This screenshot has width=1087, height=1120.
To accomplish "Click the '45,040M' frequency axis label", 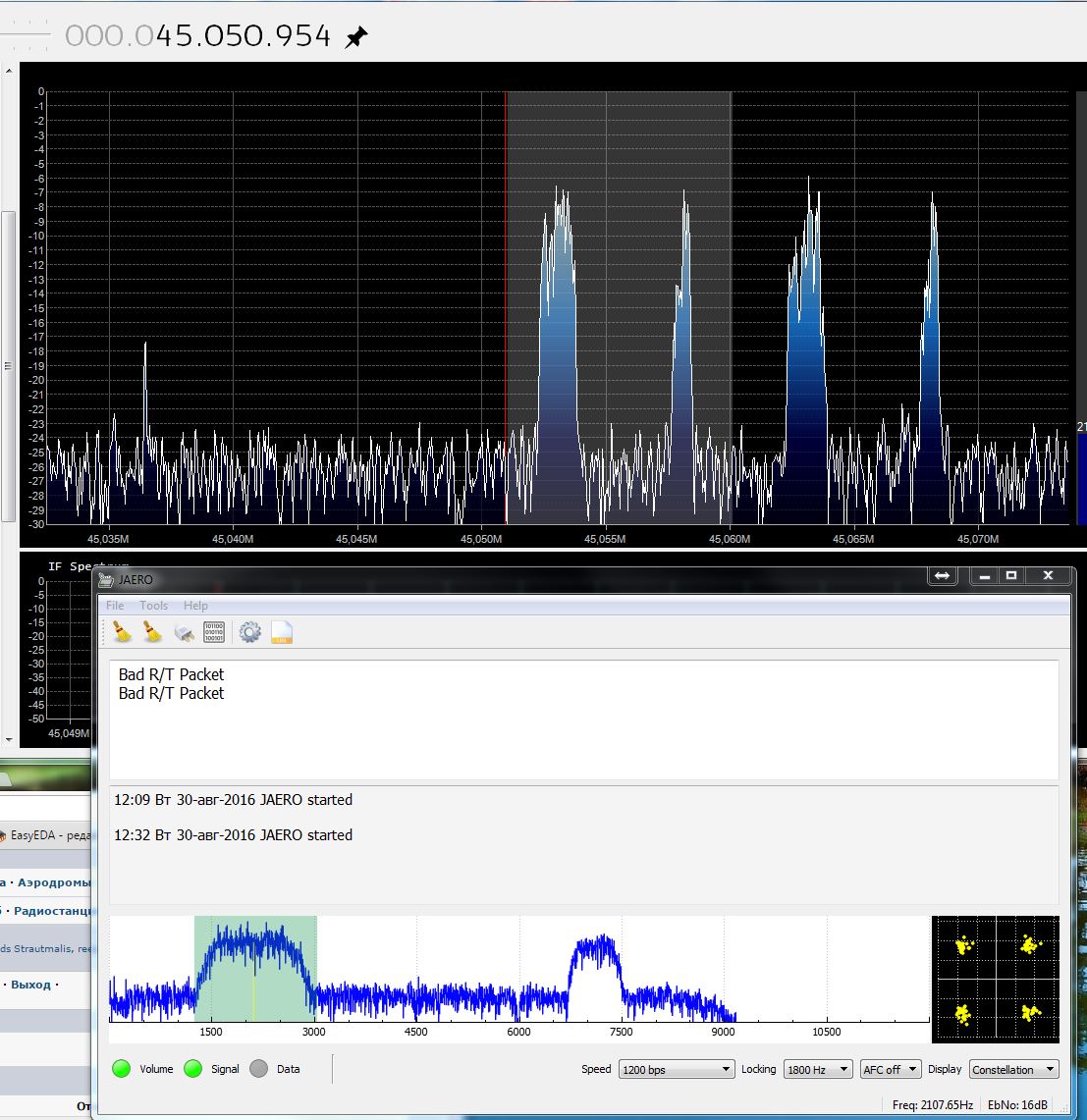I will coord(233,539).
